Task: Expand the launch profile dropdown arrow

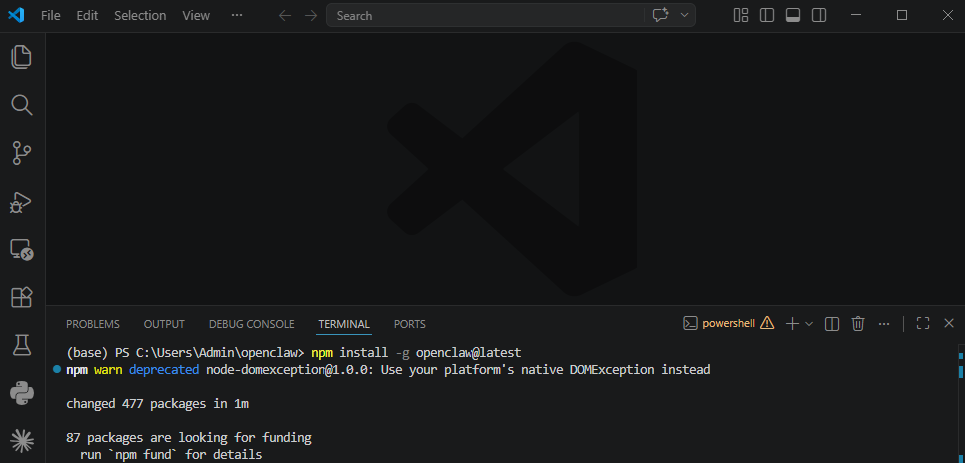Action: [809, 323]
